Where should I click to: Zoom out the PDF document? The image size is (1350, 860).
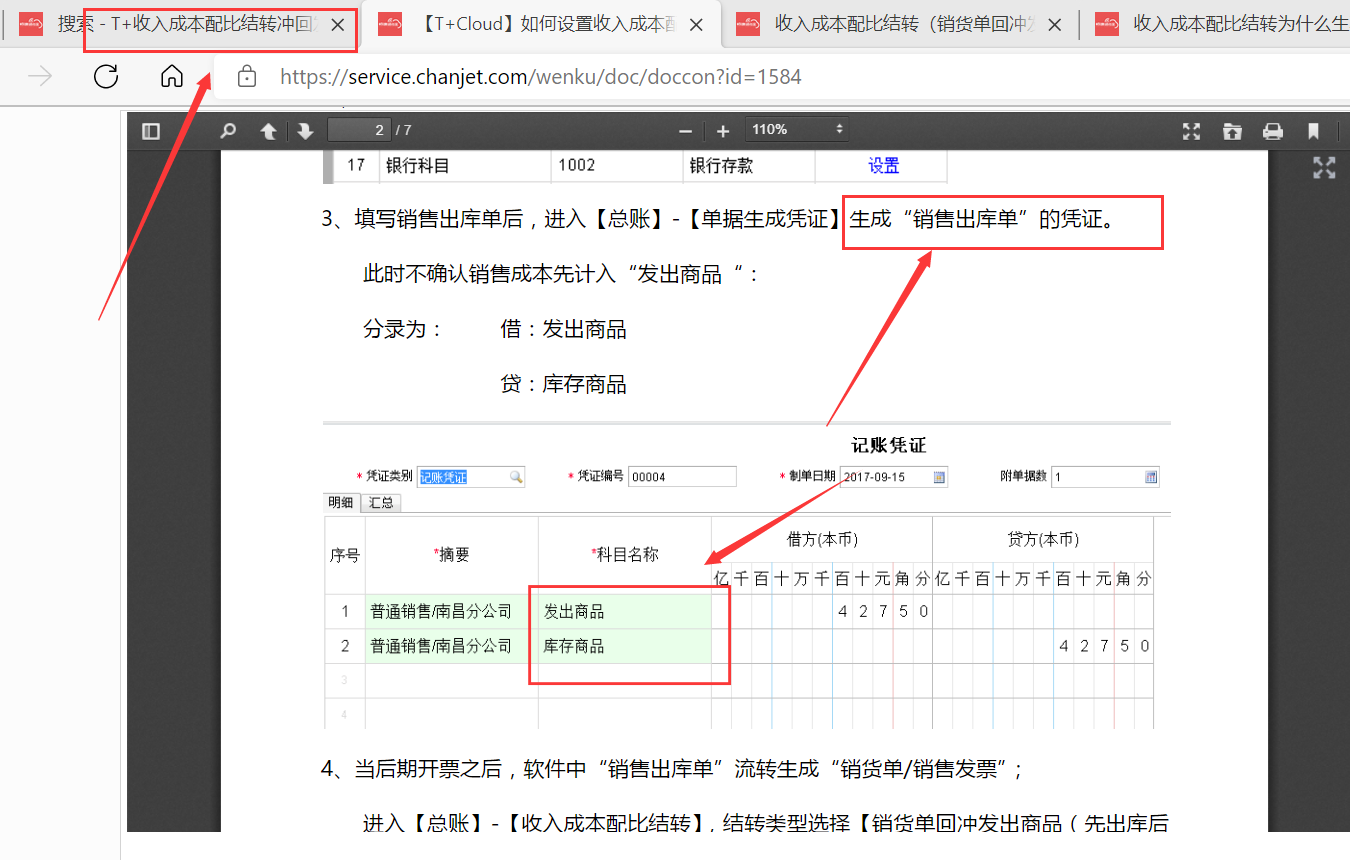(685, 131)
